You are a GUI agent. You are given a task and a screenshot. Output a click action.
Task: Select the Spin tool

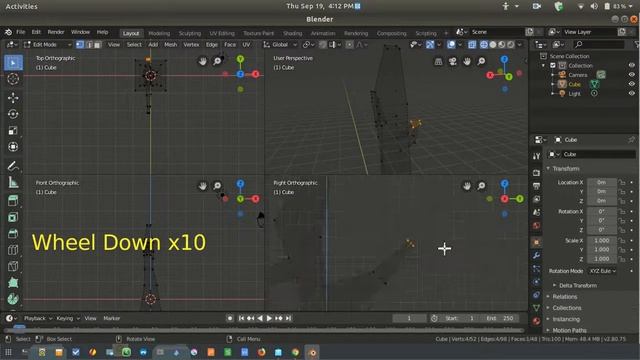click(13, 299)
